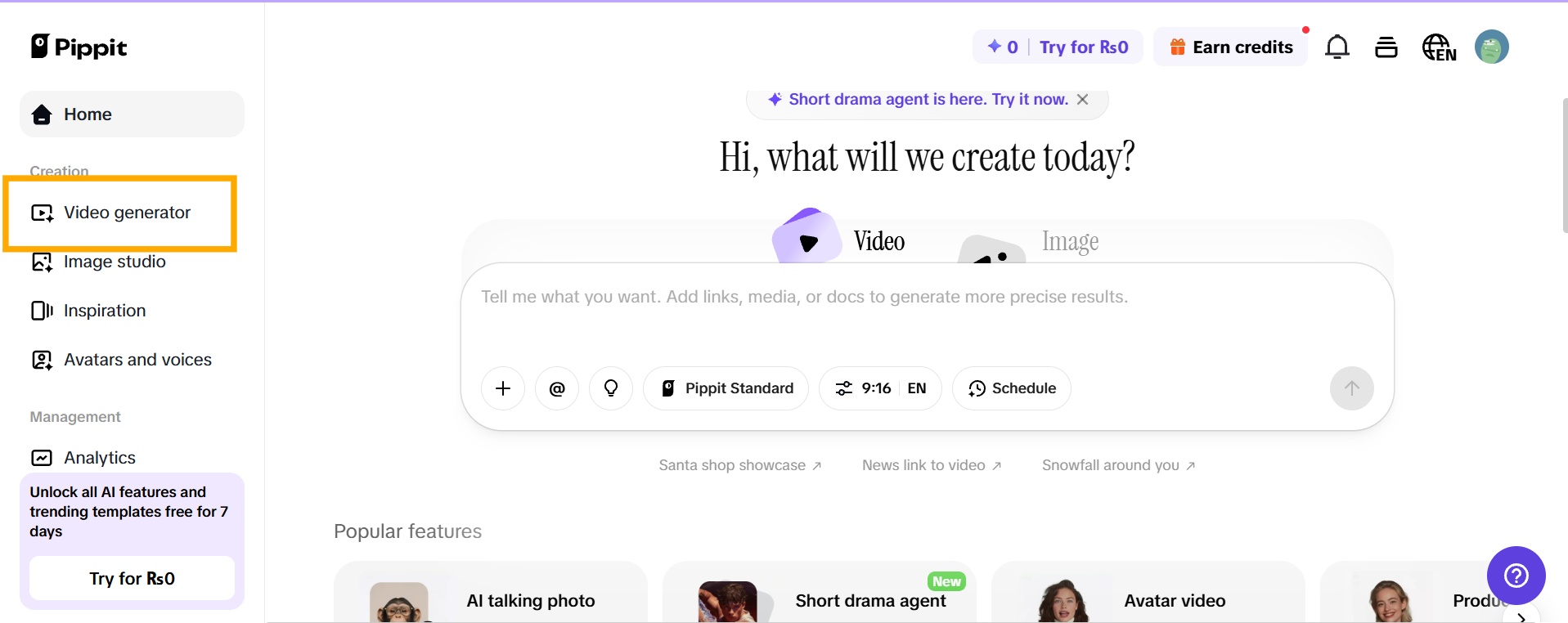The height and width of the screenshot is (623, 1568).
Task: Open Earn credits
Action: [1231, 47]
